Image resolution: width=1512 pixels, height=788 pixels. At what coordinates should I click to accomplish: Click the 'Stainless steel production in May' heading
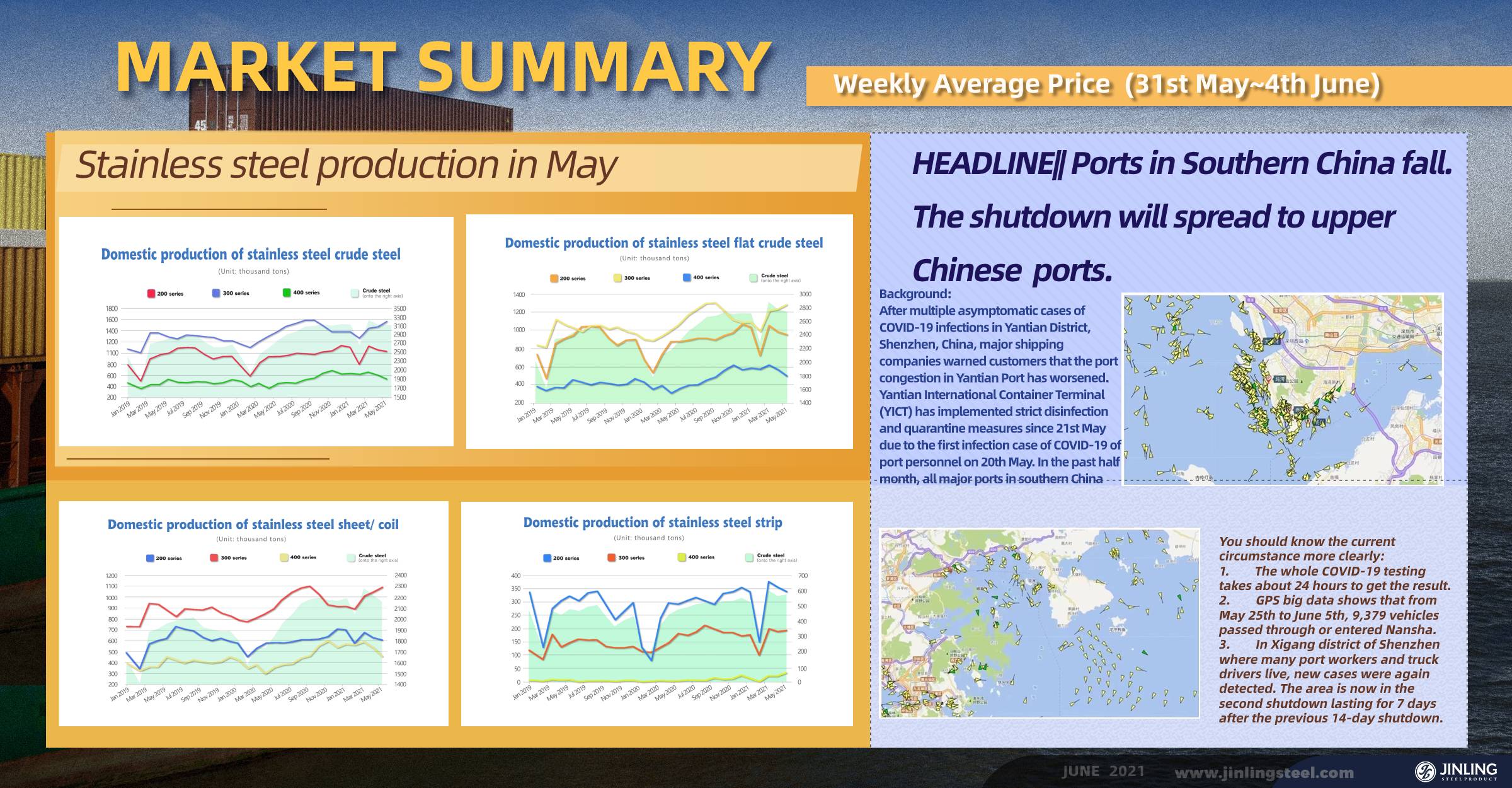pos(346,165)
